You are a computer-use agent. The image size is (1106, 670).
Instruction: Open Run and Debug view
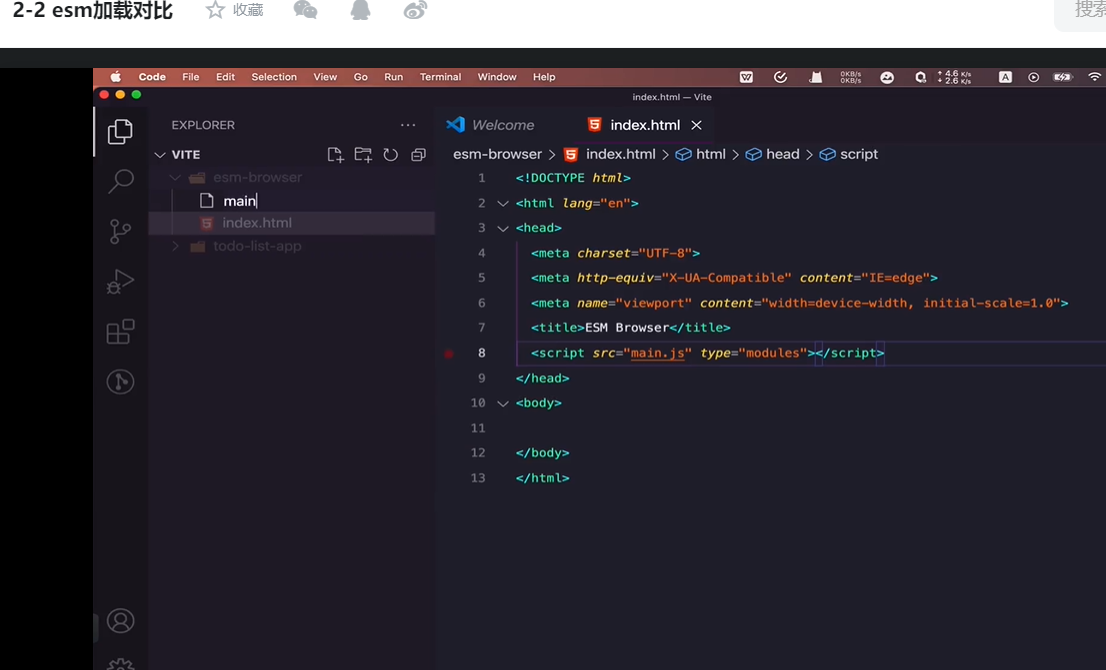click(x=120, y=282)
